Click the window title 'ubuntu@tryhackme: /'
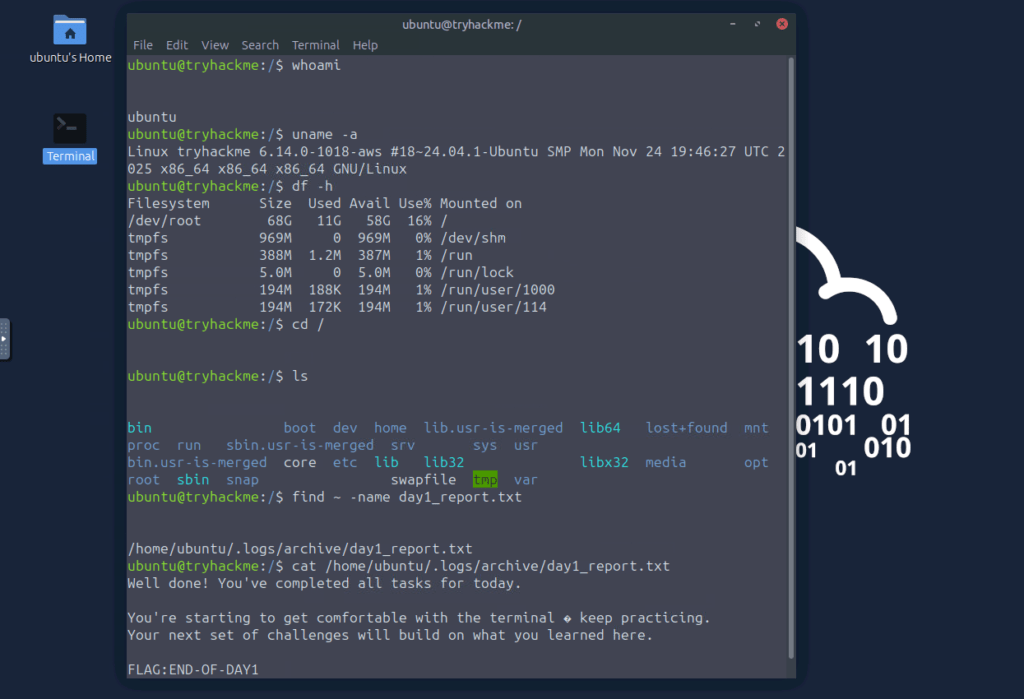The width and height of the screenshot is (1024, 699). 461,23
